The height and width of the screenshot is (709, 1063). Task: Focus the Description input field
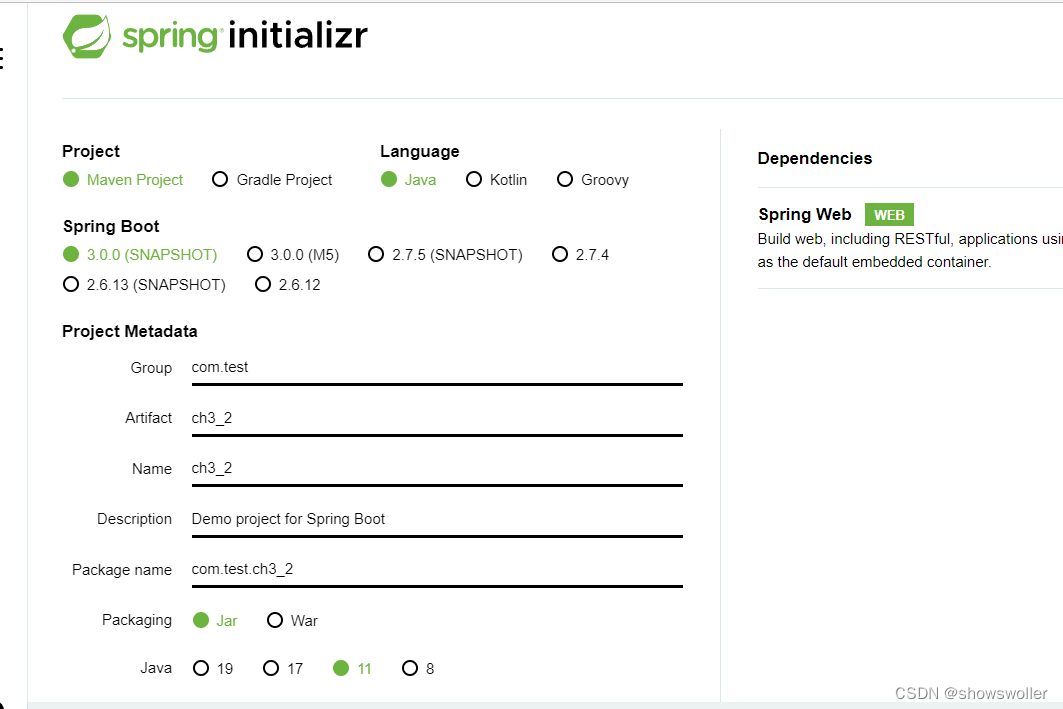[436, 520]
